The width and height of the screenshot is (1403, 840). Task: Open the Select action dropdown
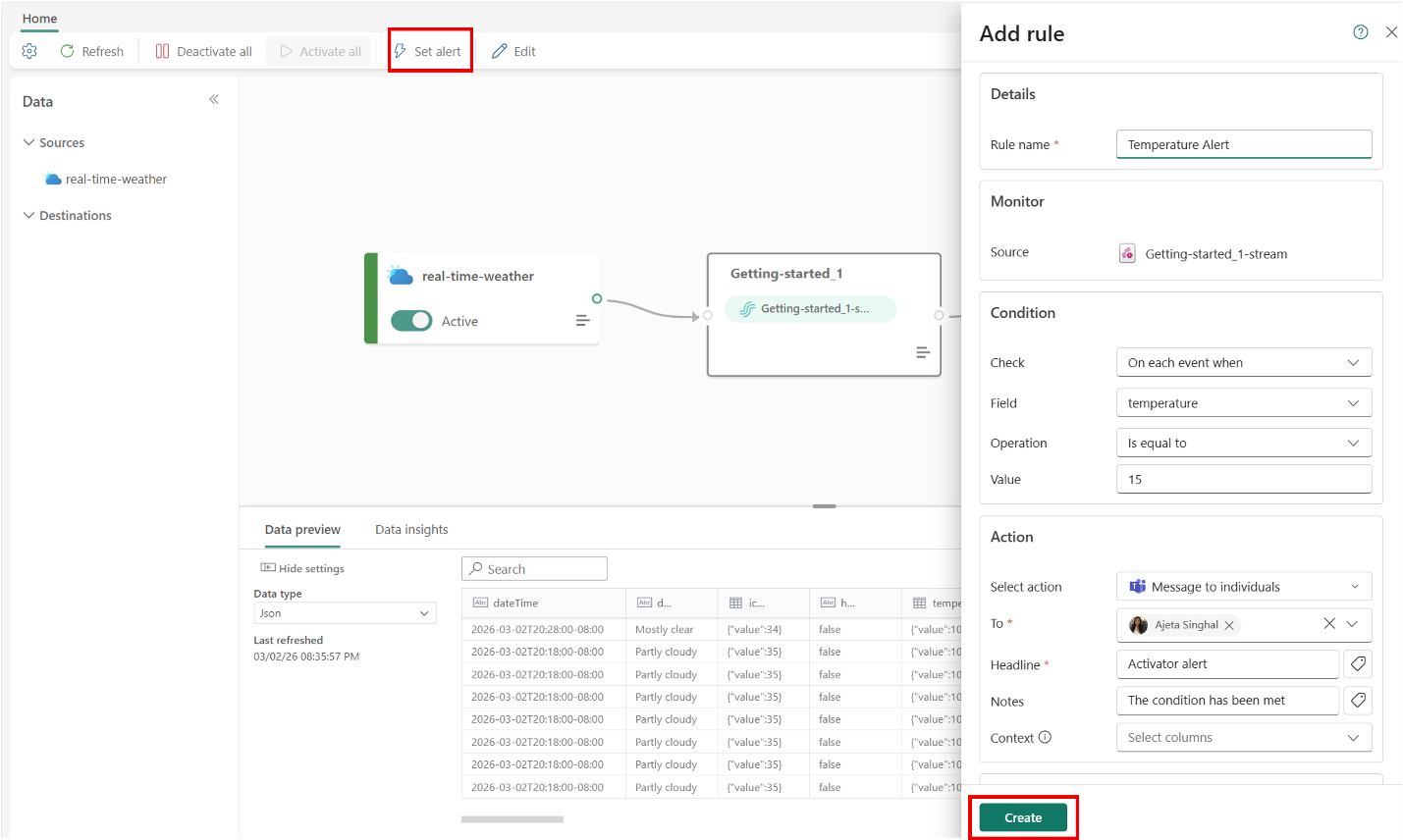[1244, 586]
